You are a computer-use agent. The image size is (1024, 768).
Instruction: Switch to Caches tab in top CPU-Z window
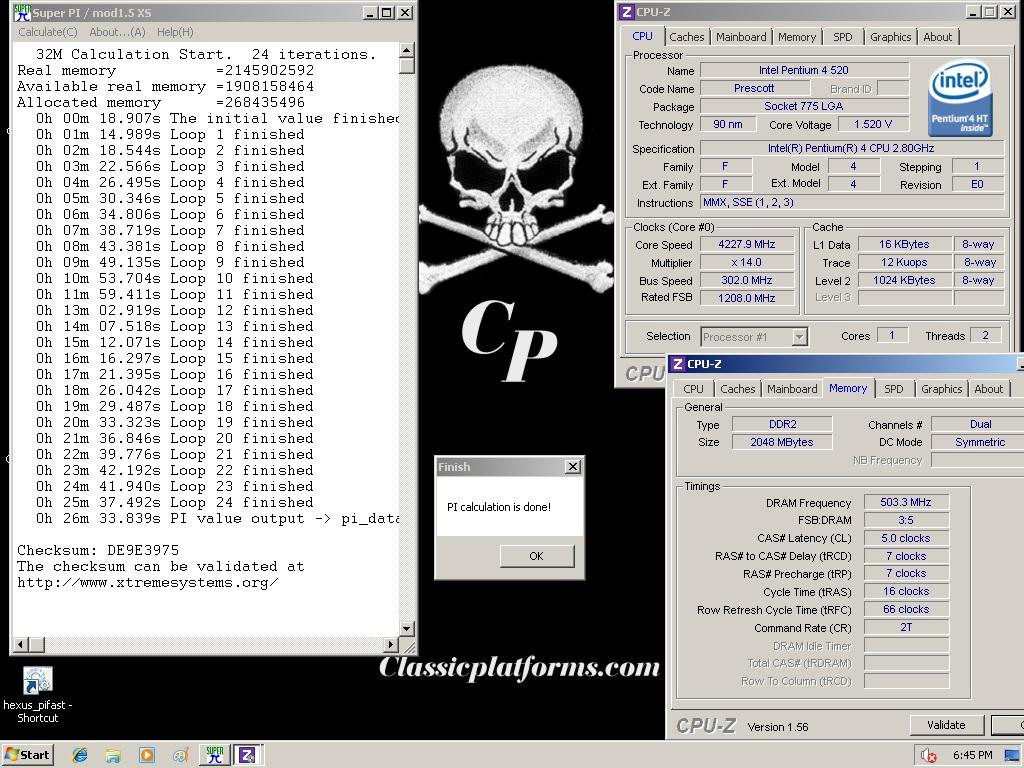[x=686, y=37]
